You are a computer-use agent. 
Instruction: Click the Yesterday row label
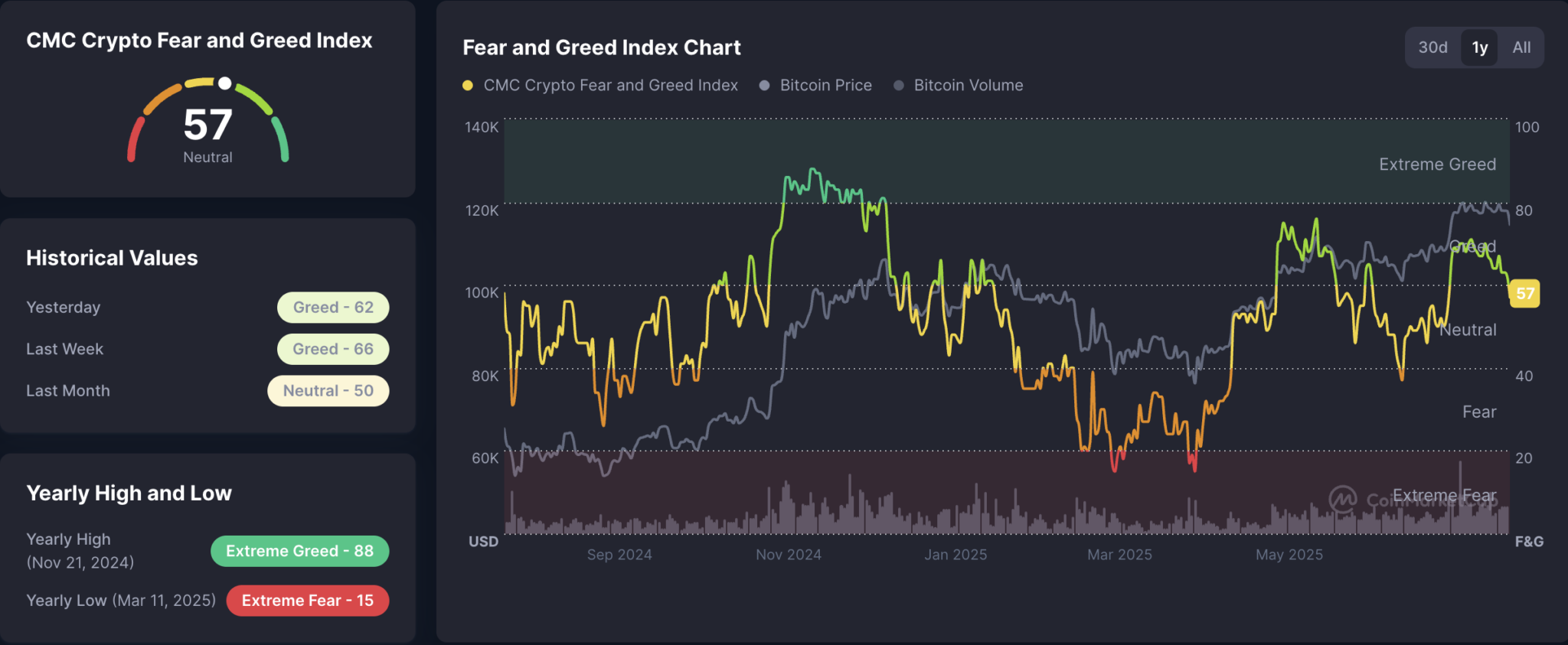pos(63,308)
